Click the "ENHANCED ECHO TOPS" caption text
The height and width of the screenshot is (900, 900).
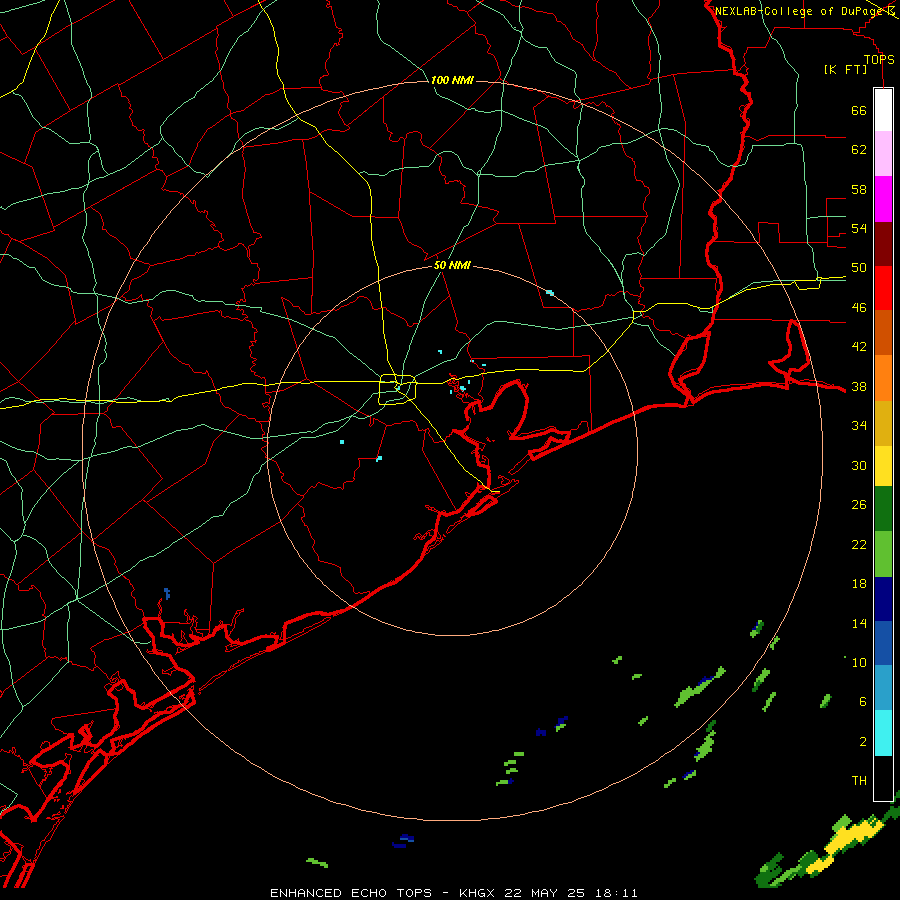[x=351, y=893]
